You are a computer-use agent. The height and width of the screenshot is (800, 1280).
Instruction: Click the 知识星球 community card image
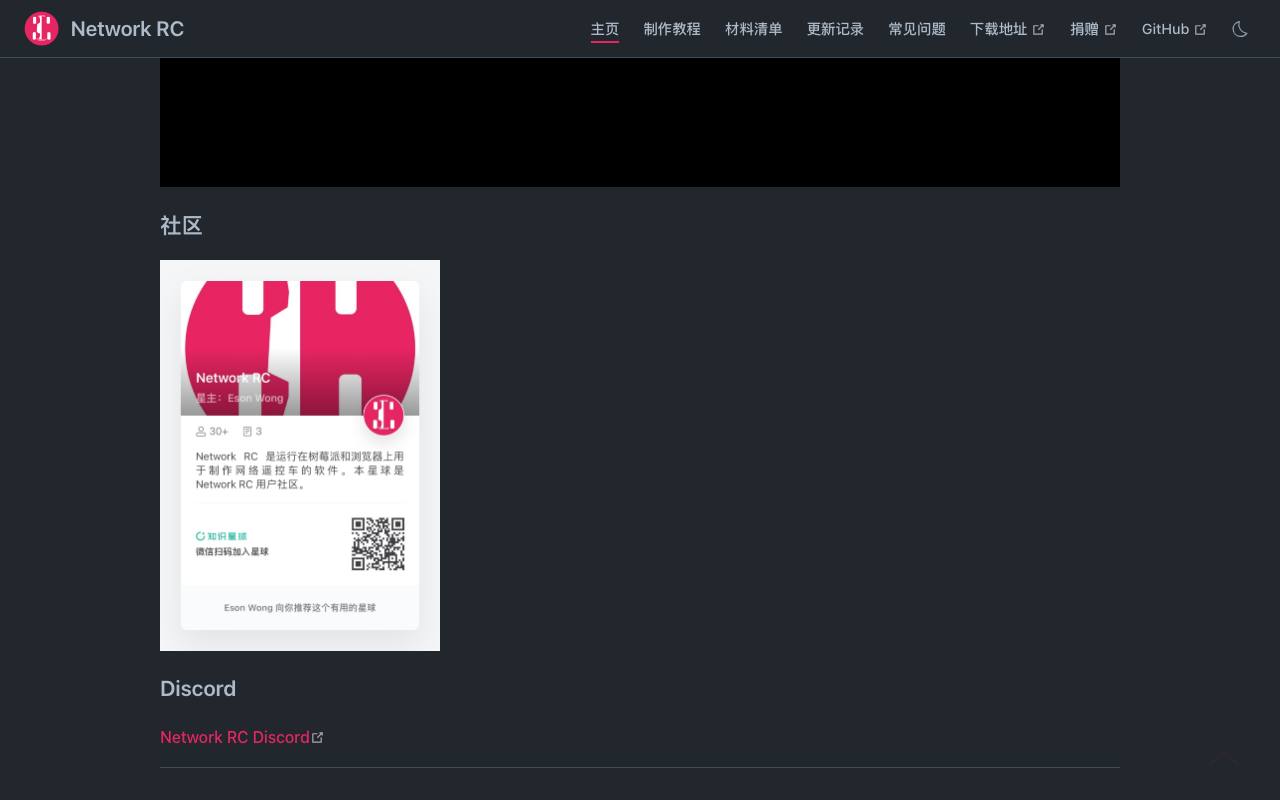point(300,455)
